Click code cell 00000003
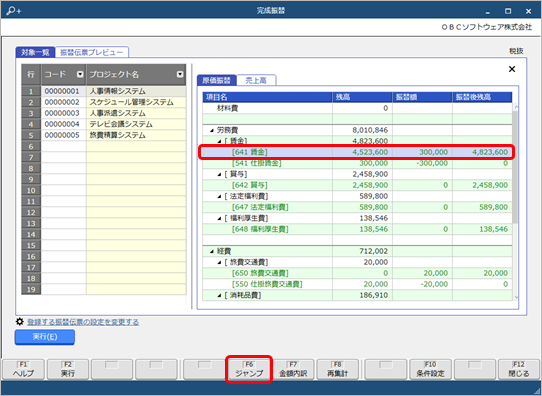 [64, 113]
